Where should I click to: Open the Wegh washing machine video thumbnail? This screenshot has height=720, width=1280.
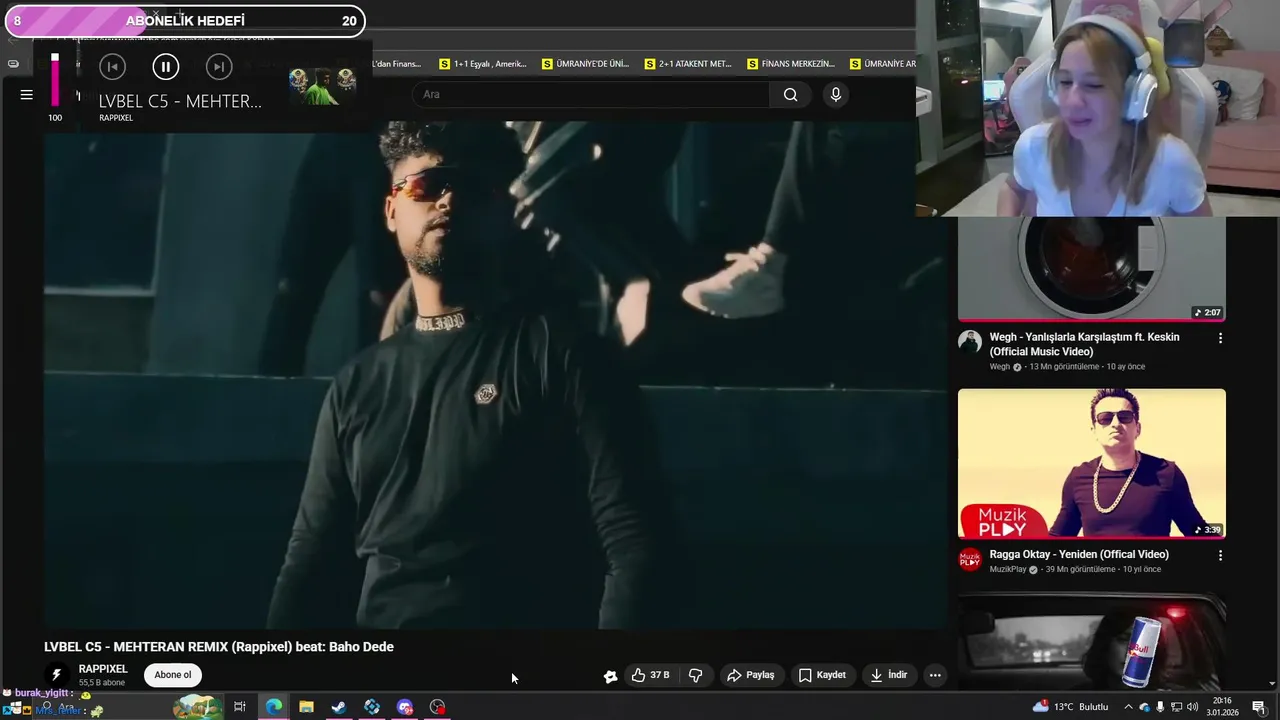click(1091, 269)
